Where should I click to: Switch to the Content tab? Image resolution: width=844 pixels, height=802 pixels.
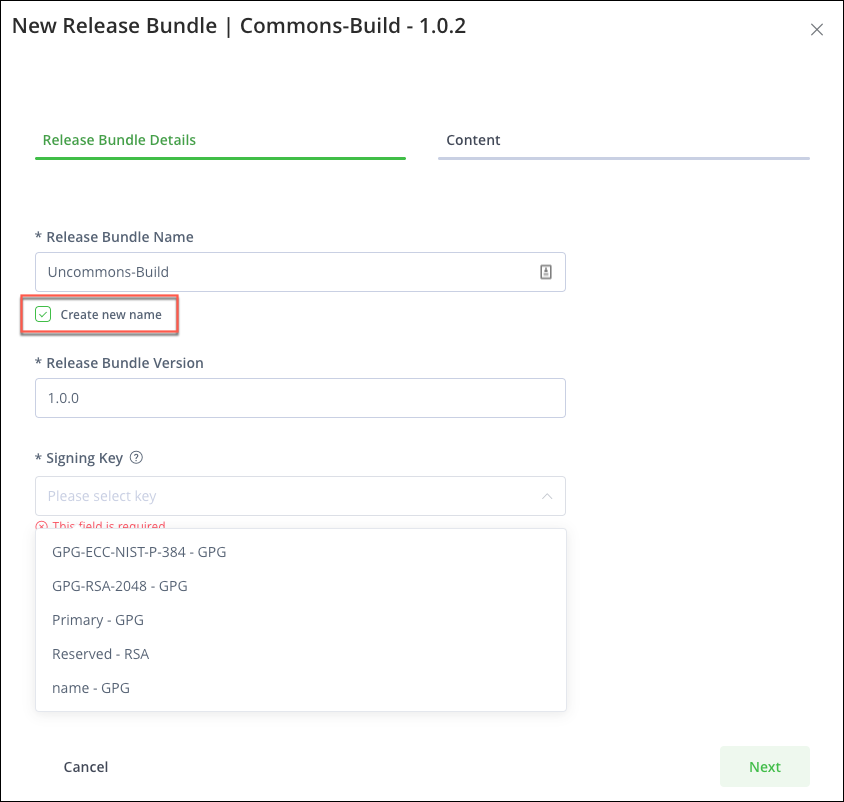click(x=473, y=140)
